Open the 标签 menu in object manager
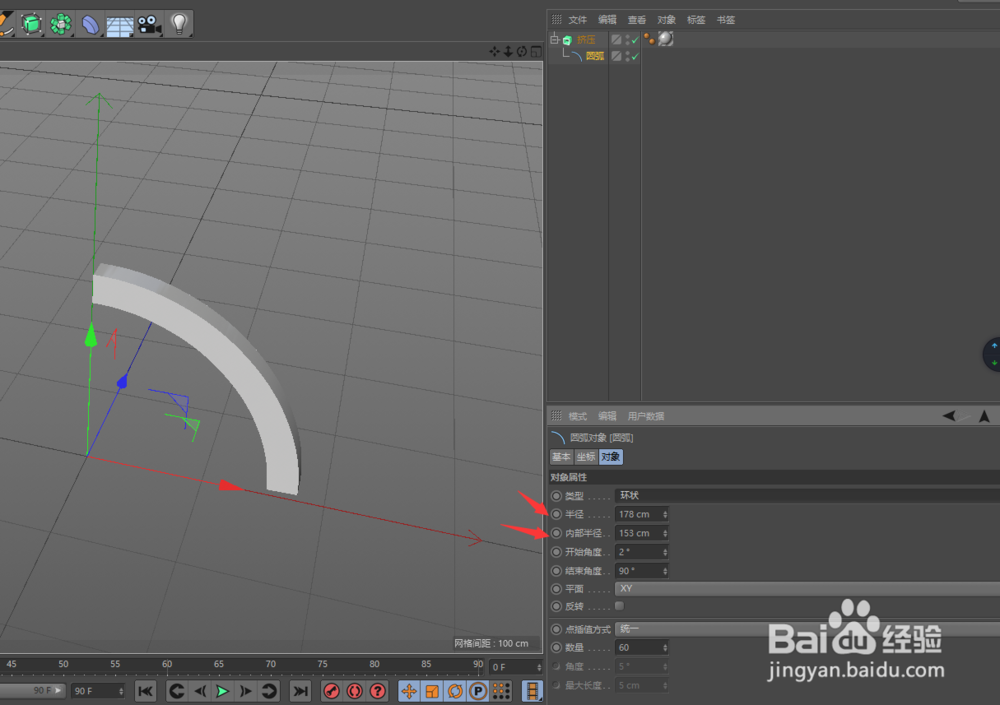Viewport: 1000px width, 705px height. 696,20
